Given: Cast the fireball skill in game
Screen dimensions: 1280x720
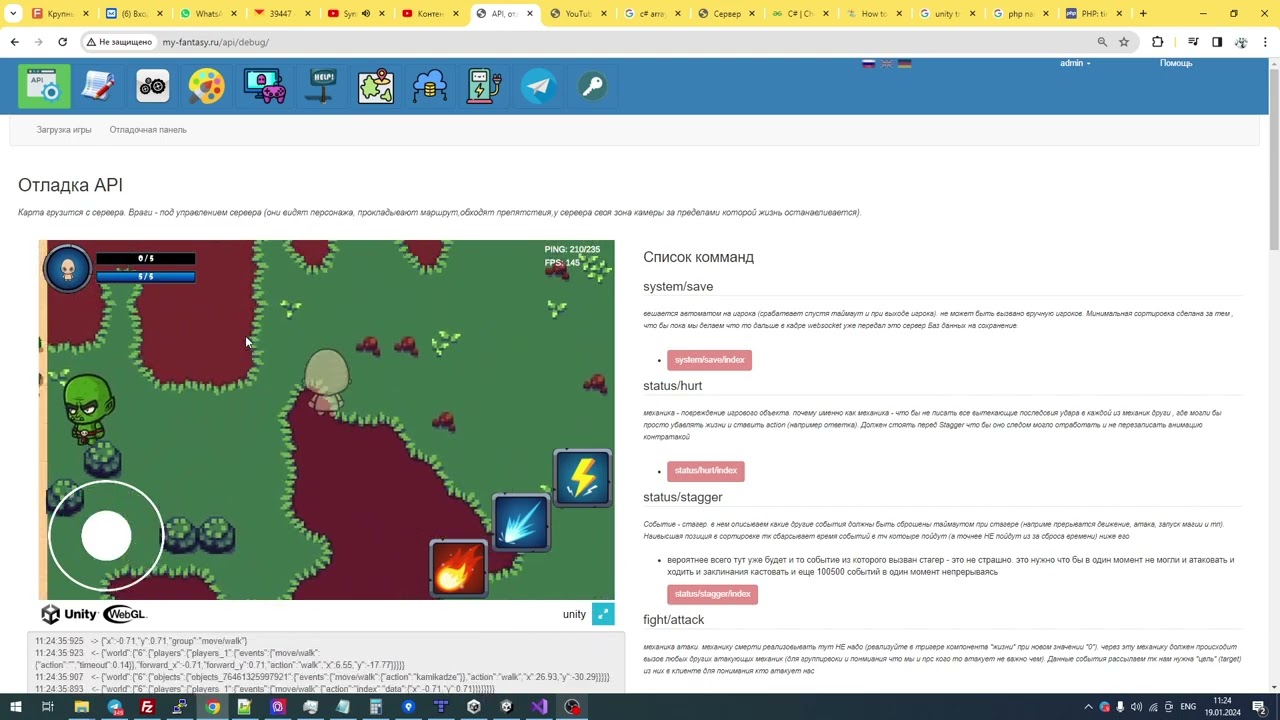Looking at the screenshot, I should tap(458, 568).
